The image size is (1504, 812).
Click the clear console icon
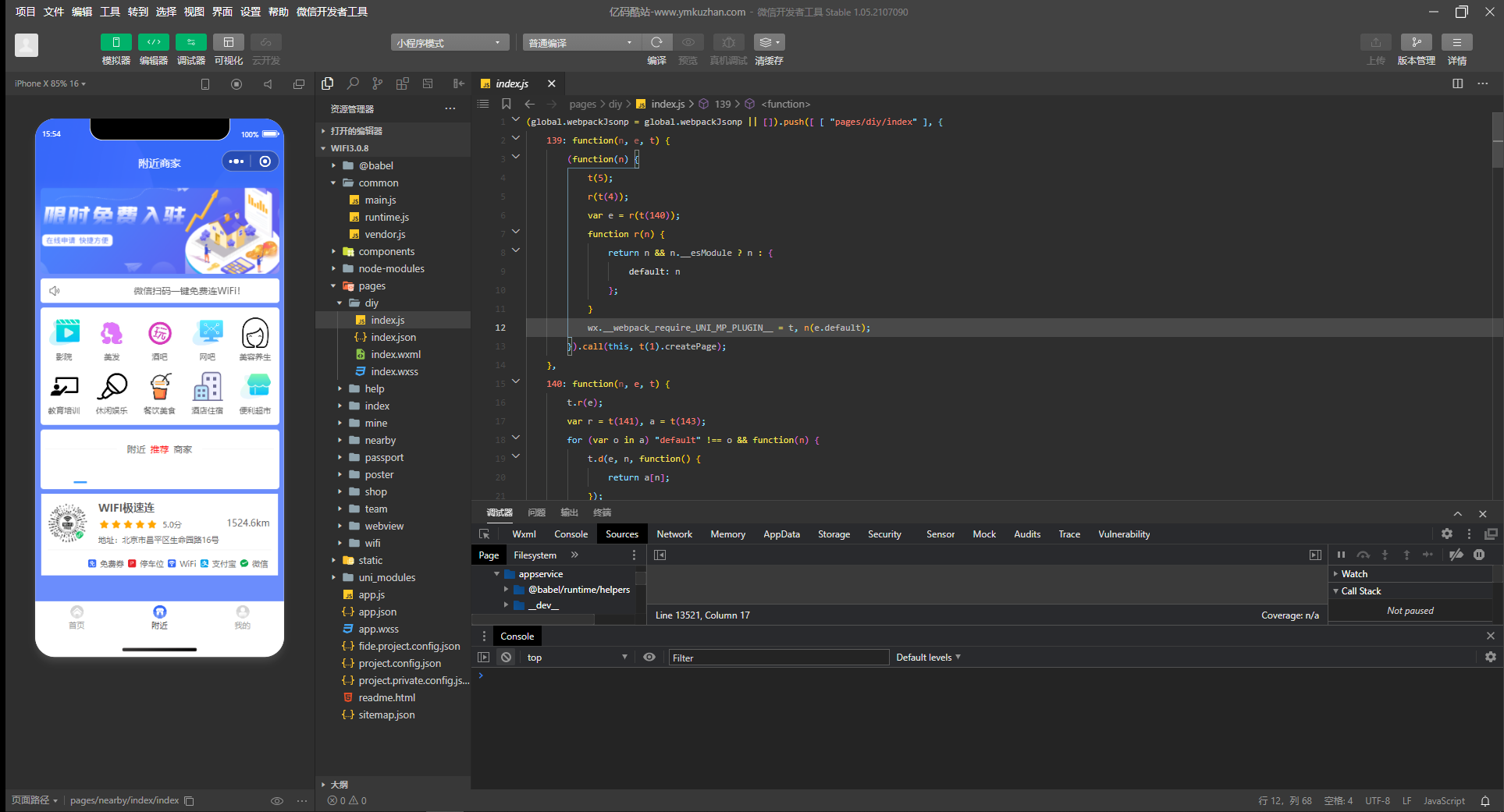point(507,658)
